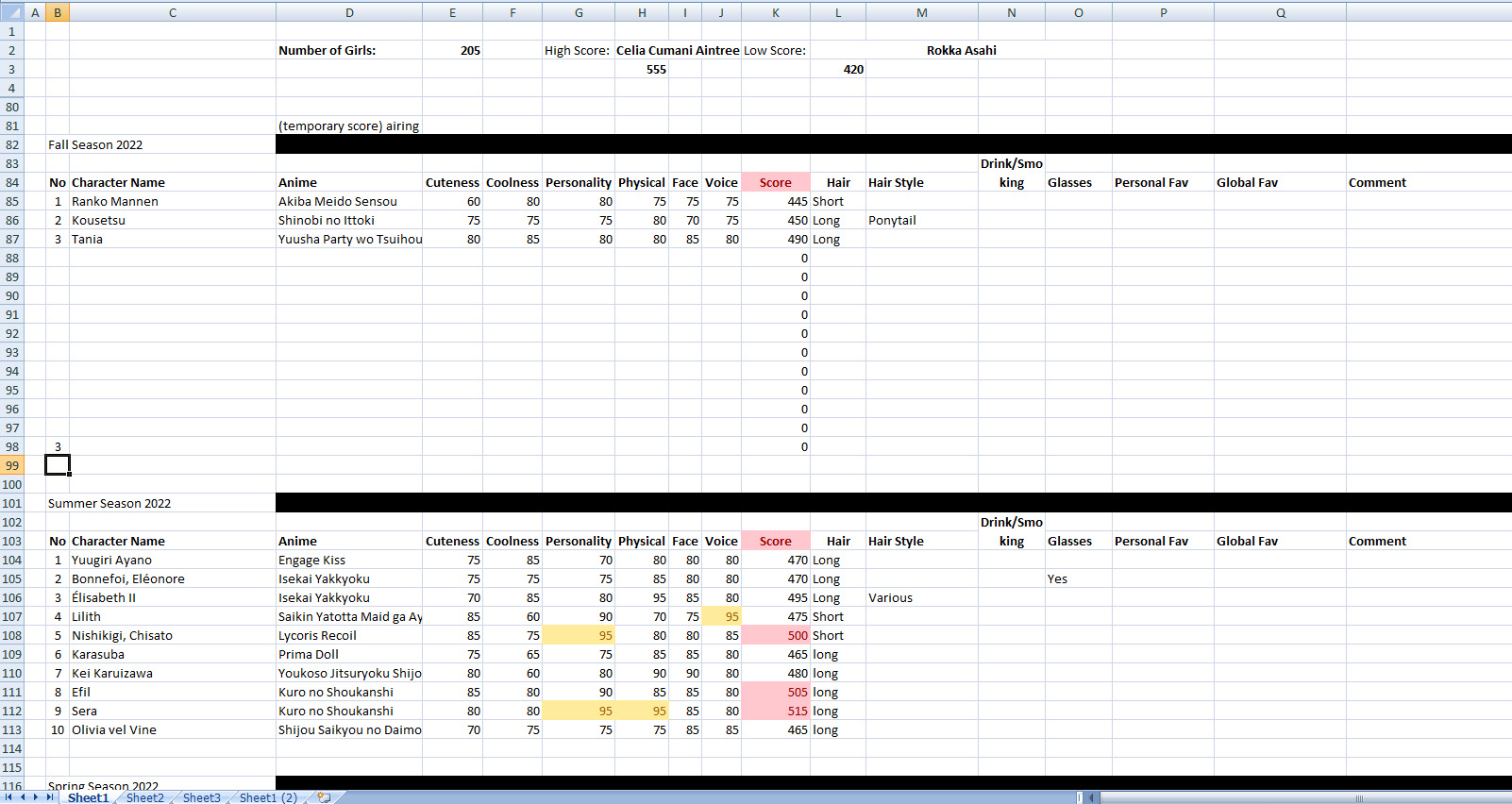This screenshot has width=1512, height=804.
Task: Open the Sheet3 tab
Action: 201,797
